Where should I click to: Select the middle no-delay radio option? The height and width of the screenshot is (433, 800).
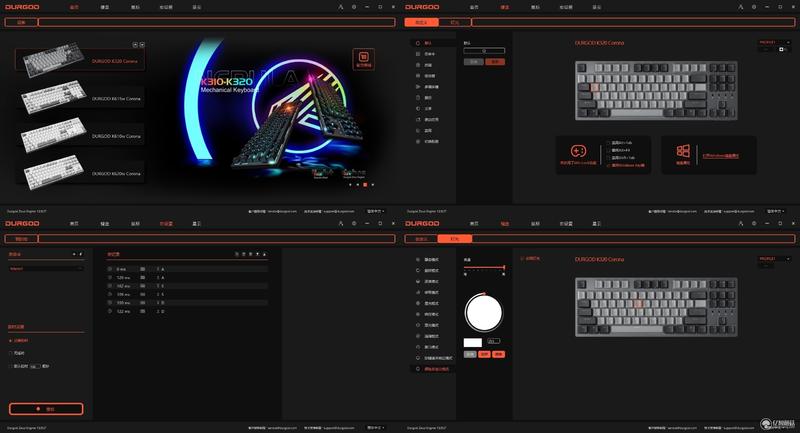11,353
